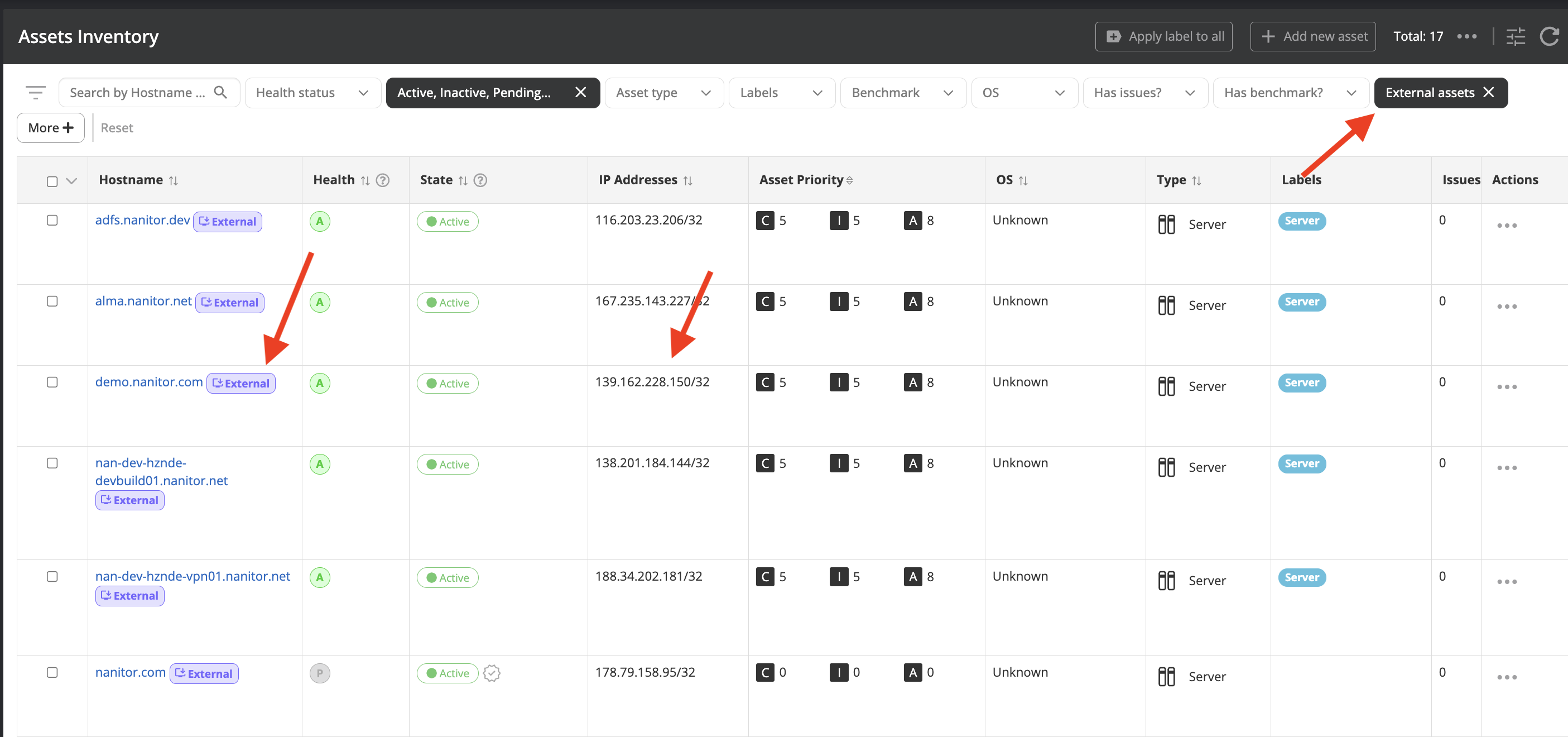Viewport: 1568px width, 737px height.
Task: Sort by the IP Addresses column
Action: 688,180
